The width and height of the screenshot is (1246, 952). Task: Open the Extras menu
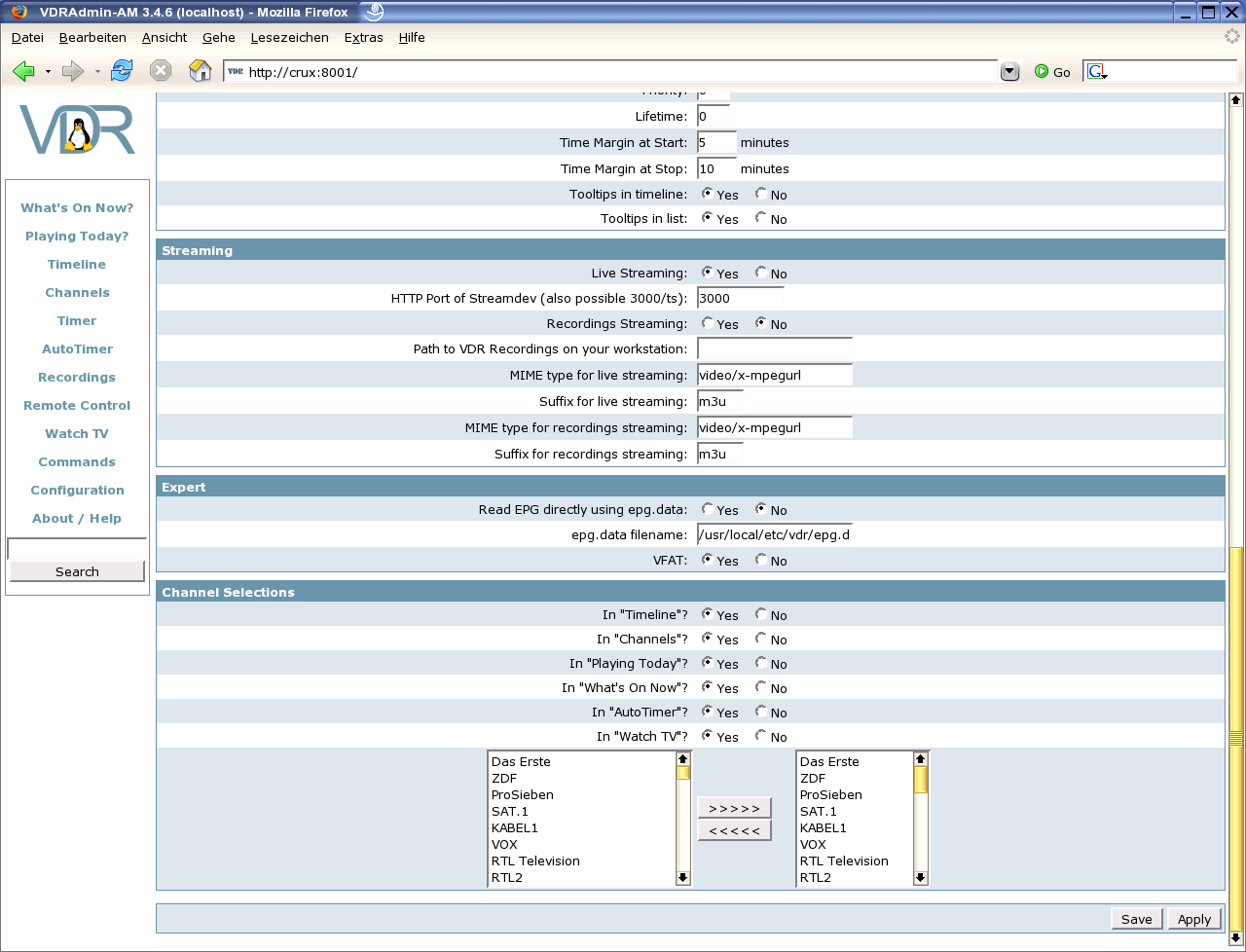(x=363, y=38)
